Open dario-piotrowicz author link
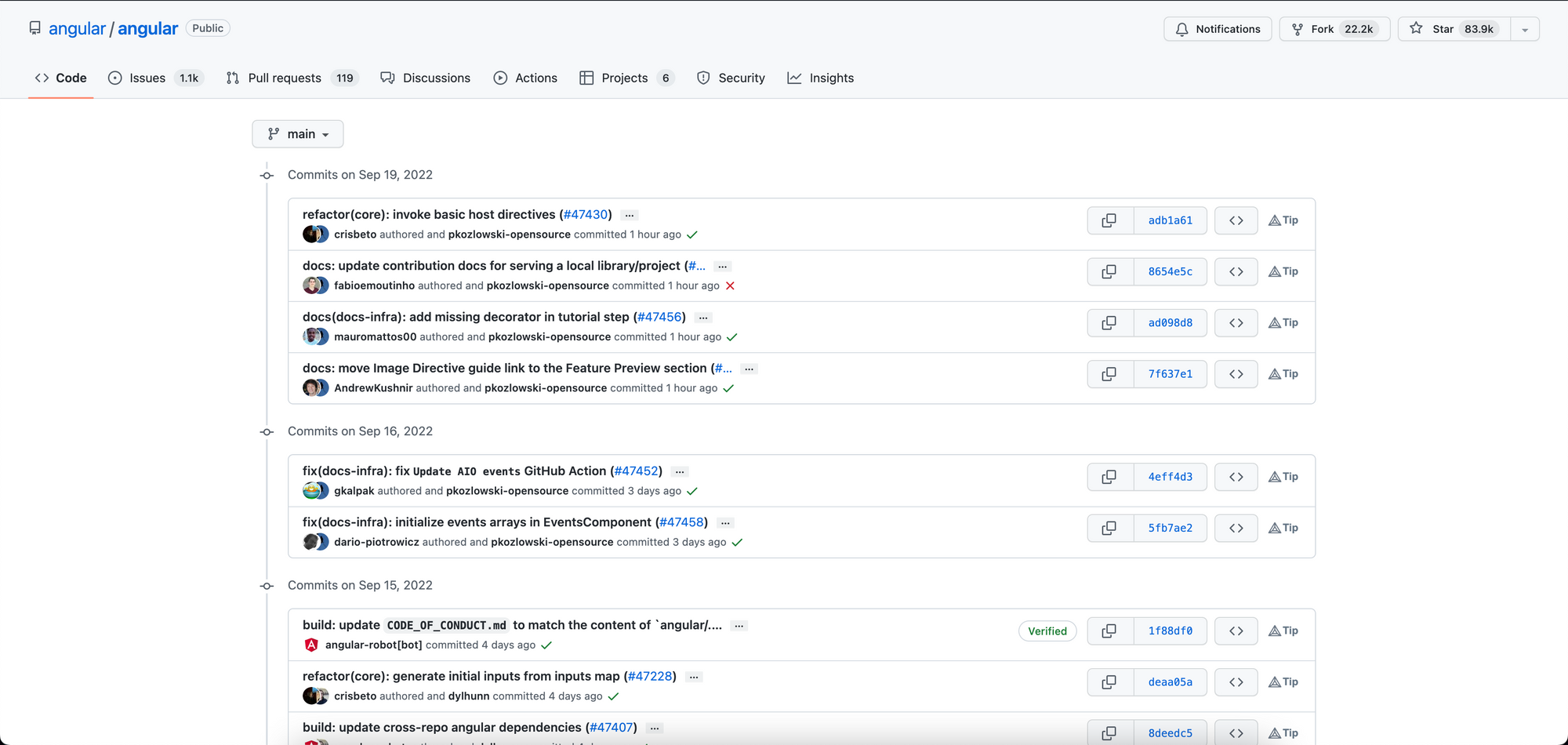The image size is (1568, 745). point(376,542)
